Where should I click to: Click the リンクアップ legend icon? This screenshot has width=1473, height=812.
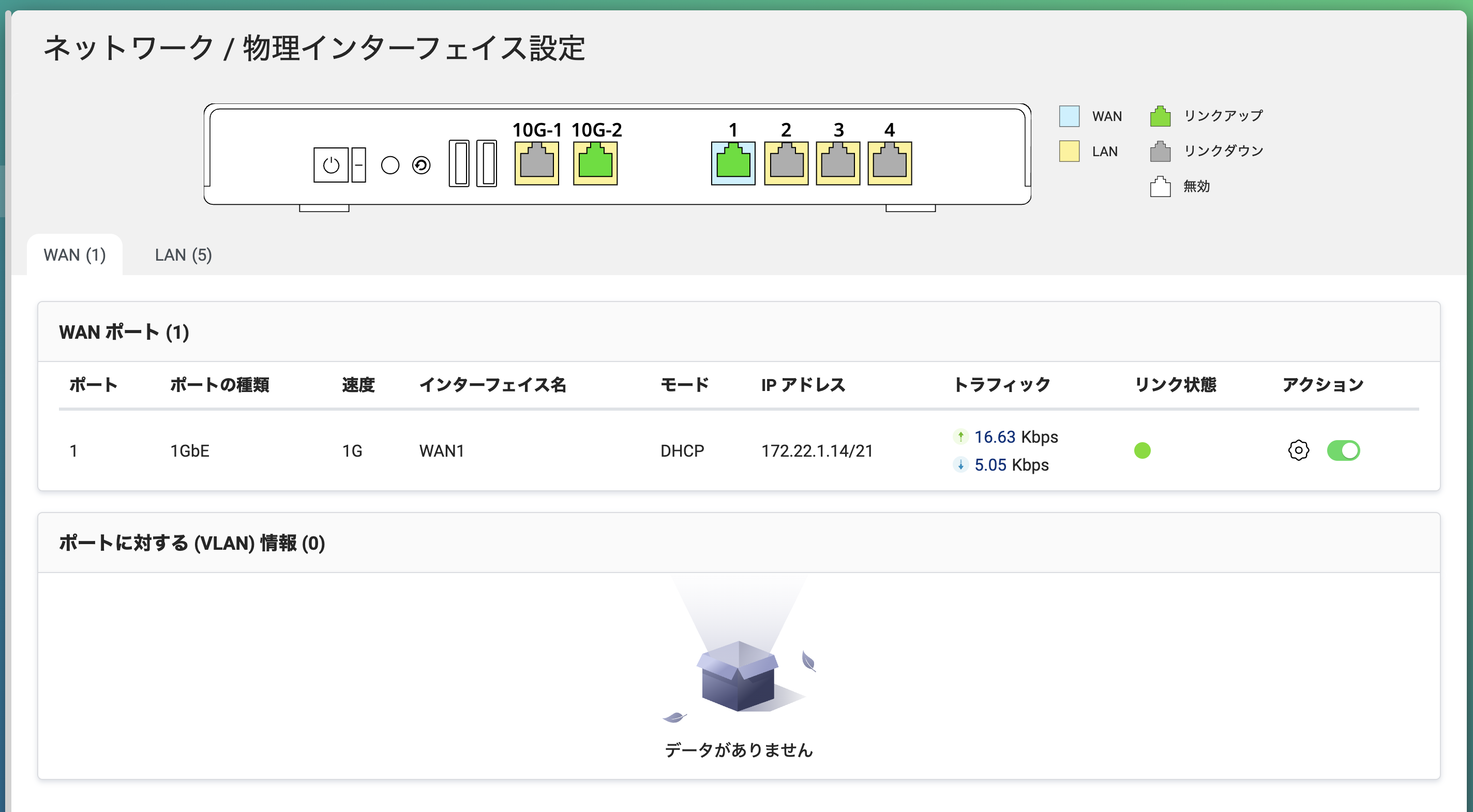pyautogui.click(x=1160, y=116)
